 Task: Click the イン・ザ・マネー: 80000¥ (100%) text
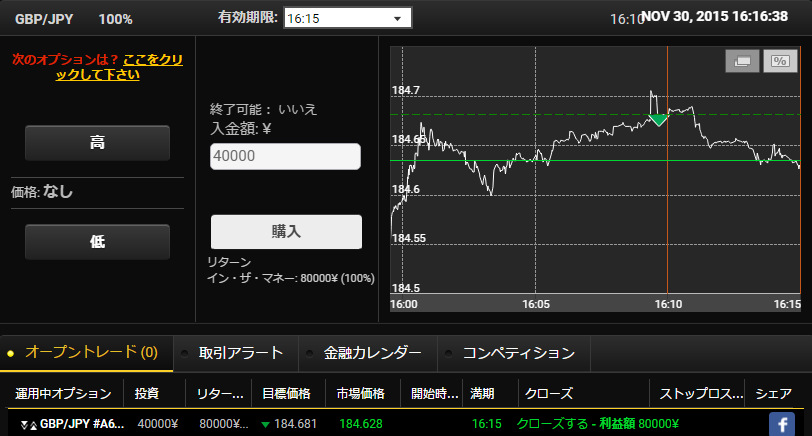tap(291, 278)
